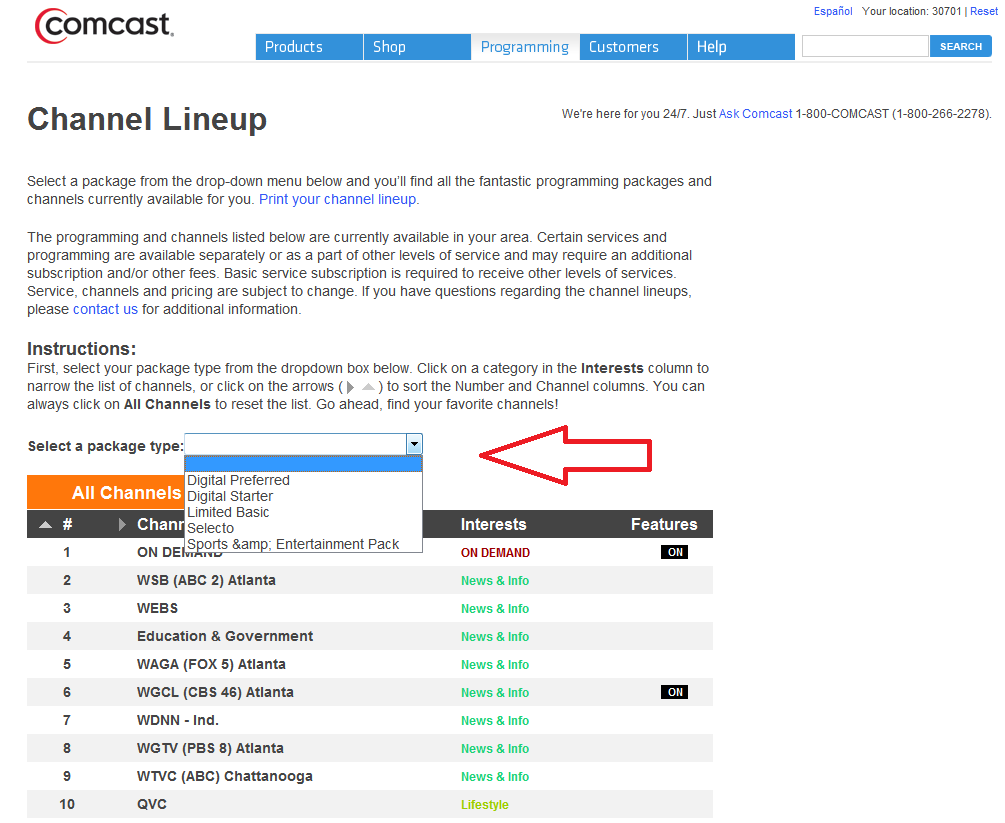Open the package type dropdown arrow
This screenshot has height=823, width=1005.
[414, 444]
